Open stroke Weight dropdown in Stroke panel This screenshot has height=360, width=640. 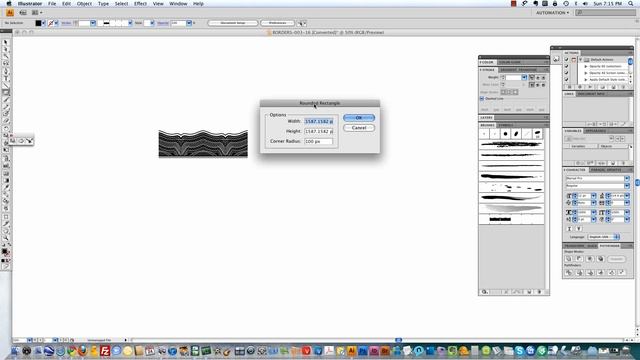pyautogui.click(x=524, y=77)
